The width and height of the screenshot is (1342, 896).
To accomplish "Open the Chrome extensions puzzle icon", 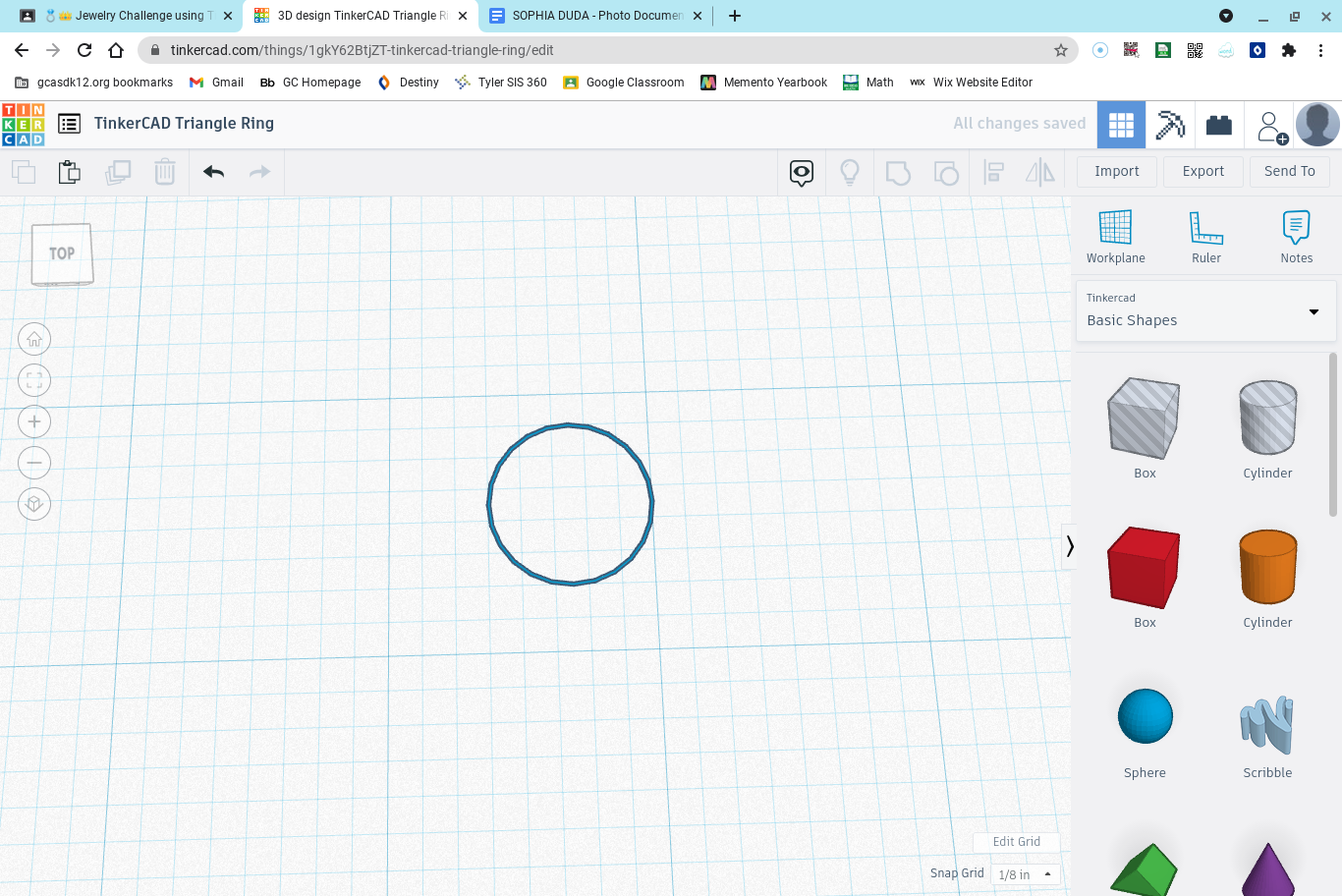I will click(1289, 50).
